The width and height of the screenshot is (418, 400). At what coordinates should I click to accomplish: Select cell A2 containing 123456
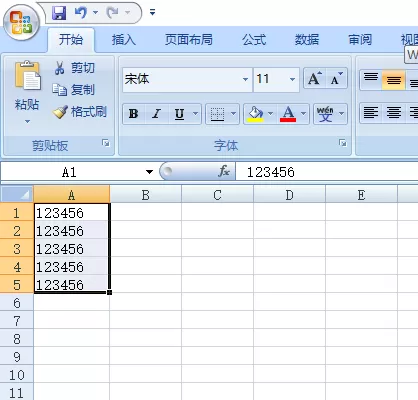click(72, 230)
